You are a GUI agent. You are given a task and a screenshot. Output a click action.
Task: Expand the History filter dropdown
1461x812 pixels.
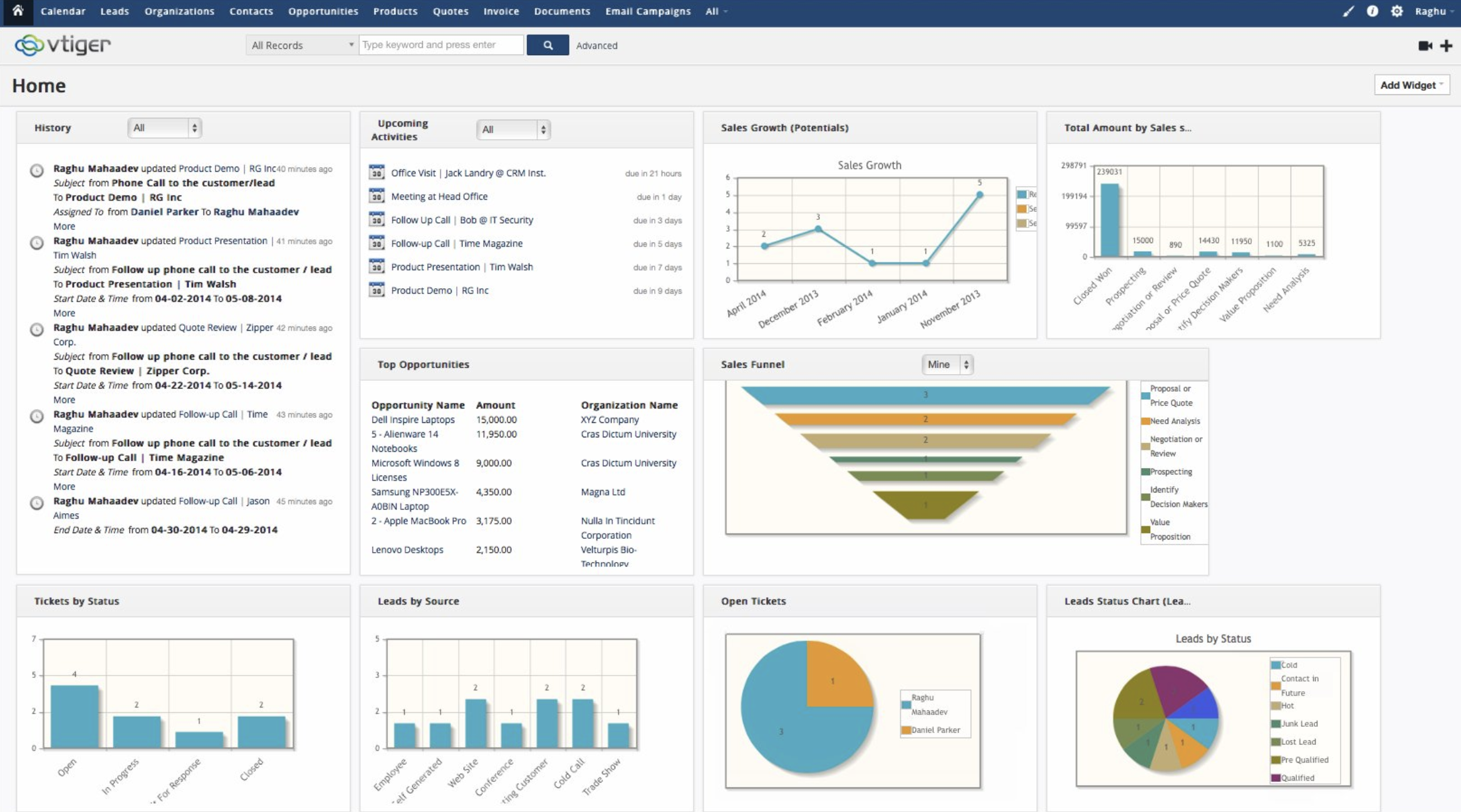pyautogui.click(x=164, y=128)
